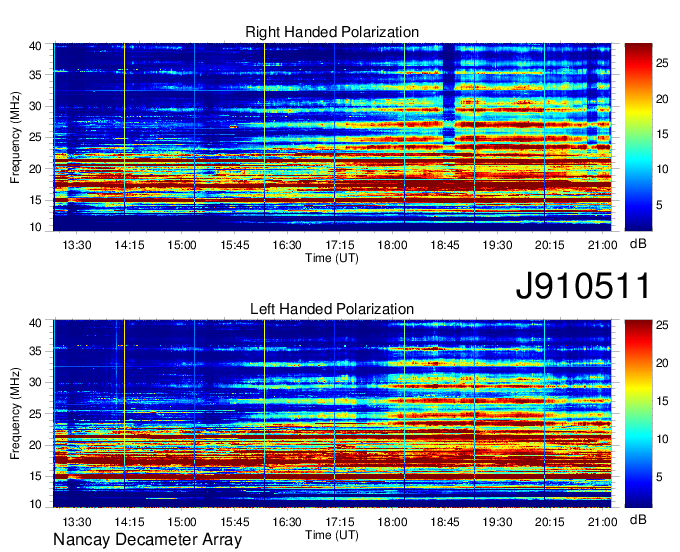This screenshot has width=680, height=552.
Task: Click the 10 MHz tick on the Right Handed plot
Action: click(35, 227)
